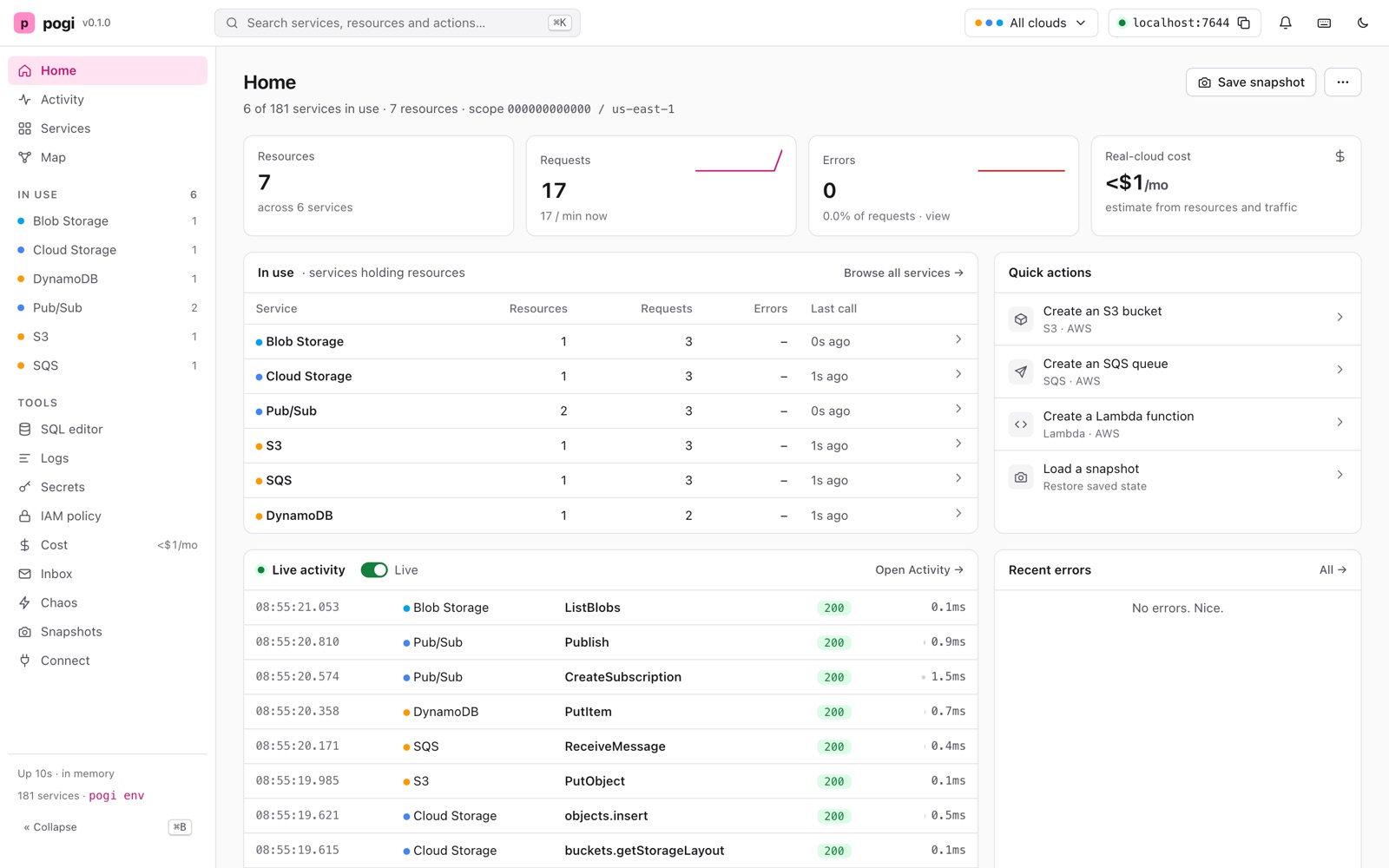This screenshot has width=1389, height=868.
Task: Open the Logs tool page
Action: coord(108,458)
